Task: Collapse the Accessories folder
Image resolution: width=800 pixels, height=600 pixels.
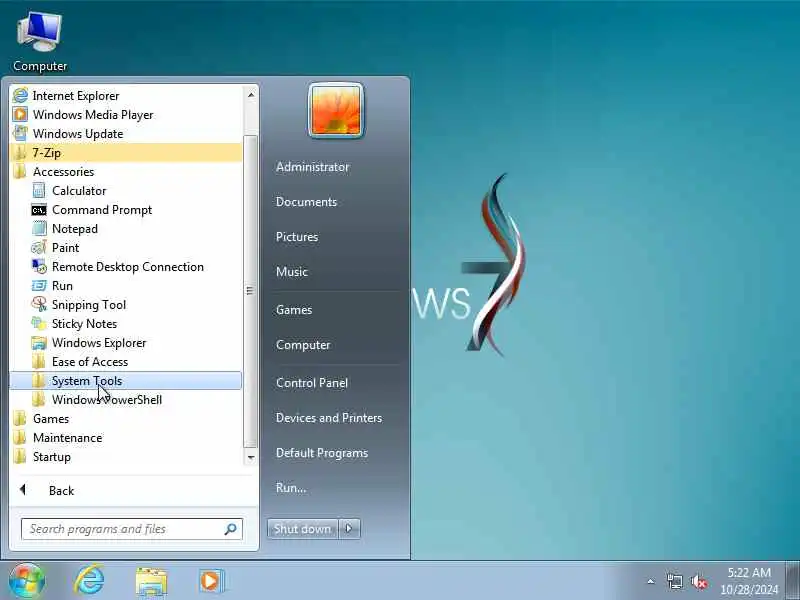Action: [126, 172]
